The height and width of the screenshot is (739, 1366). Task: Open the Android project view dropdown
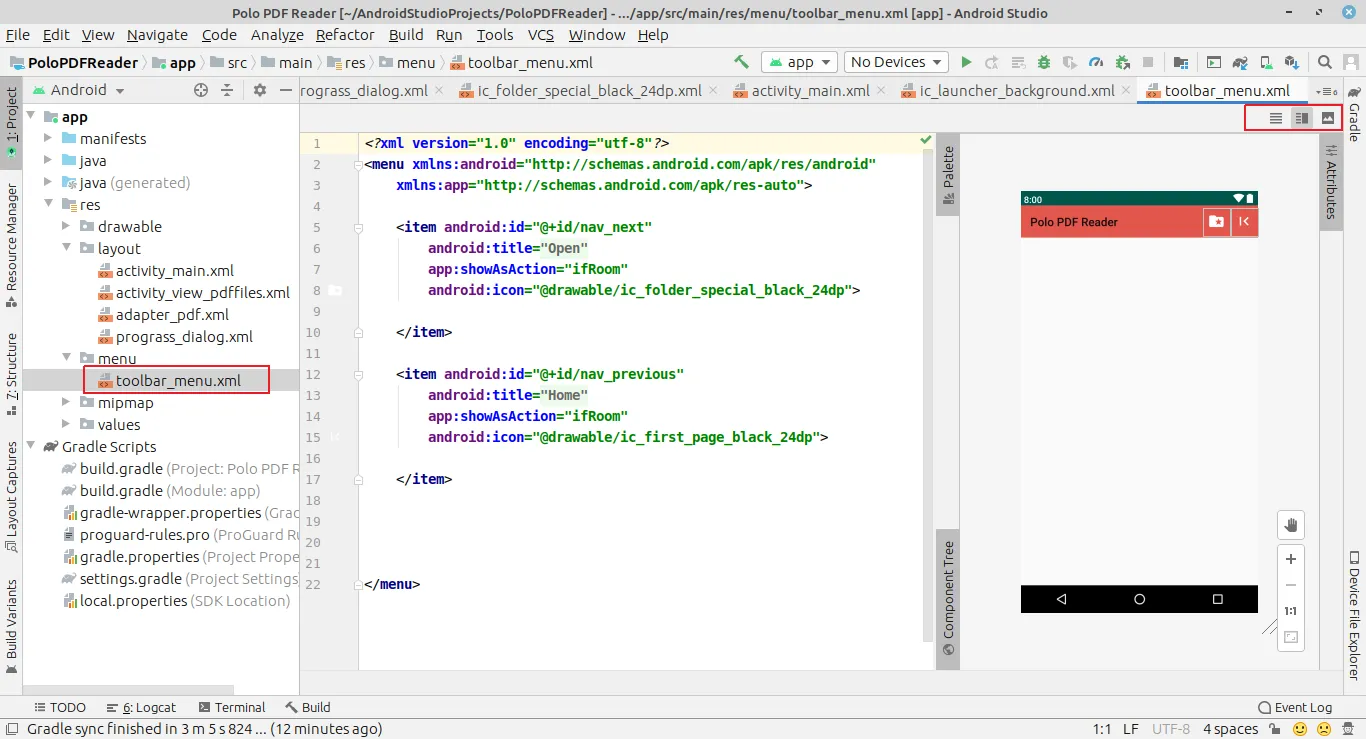coord(88,90)
